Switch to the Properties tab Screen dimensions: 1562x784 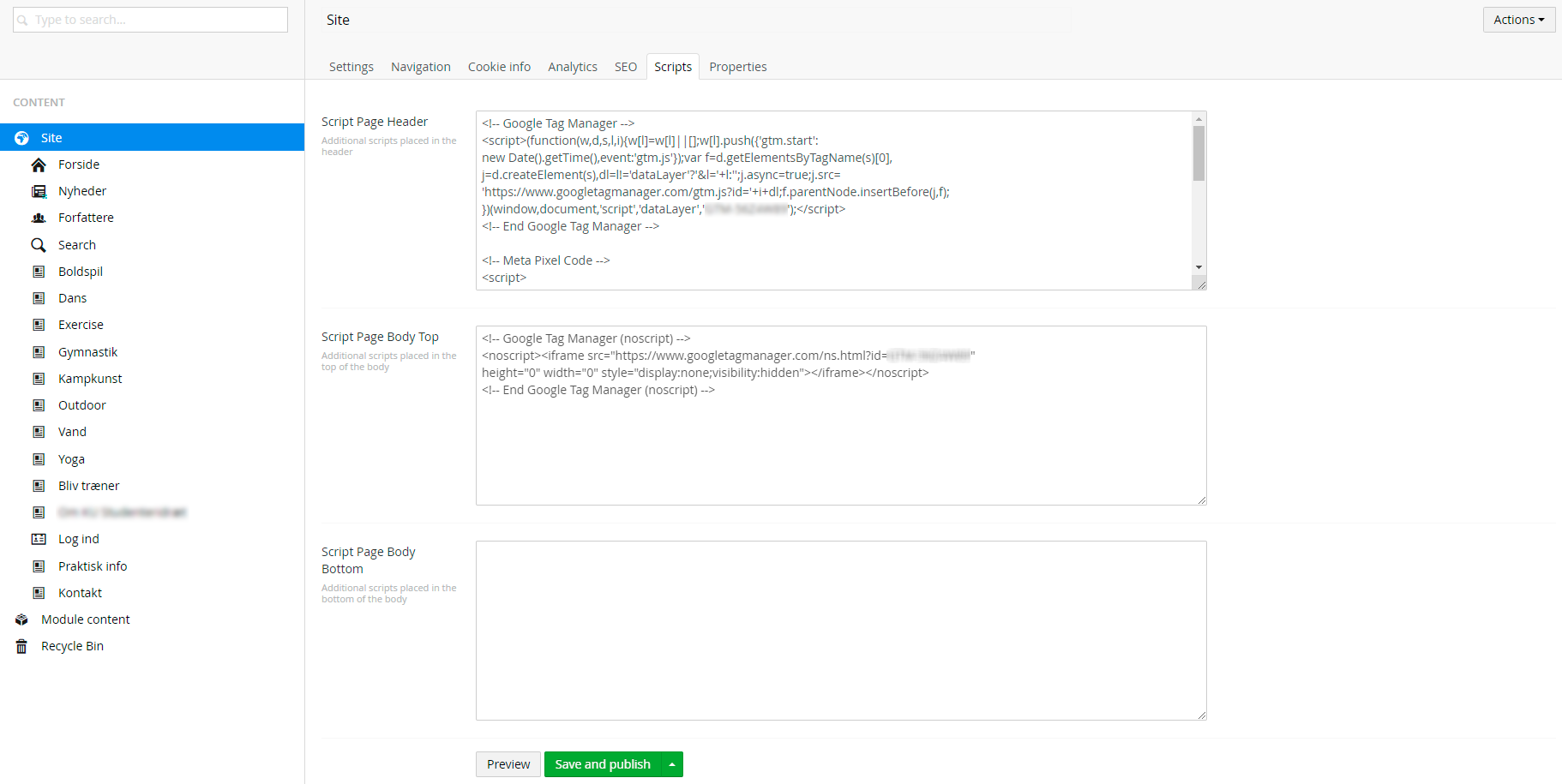point(738,67)
